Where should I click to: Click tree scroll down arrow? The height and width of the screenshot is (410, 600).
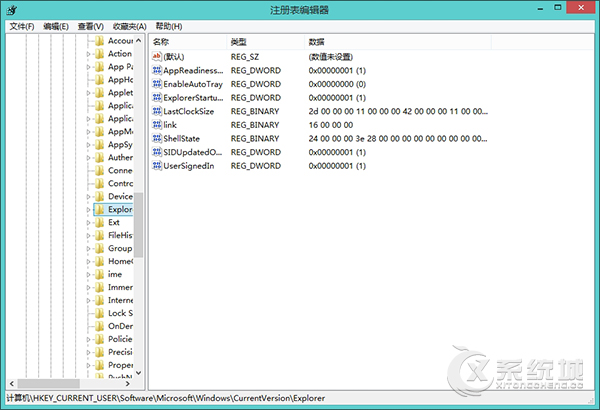coord(139,373)
